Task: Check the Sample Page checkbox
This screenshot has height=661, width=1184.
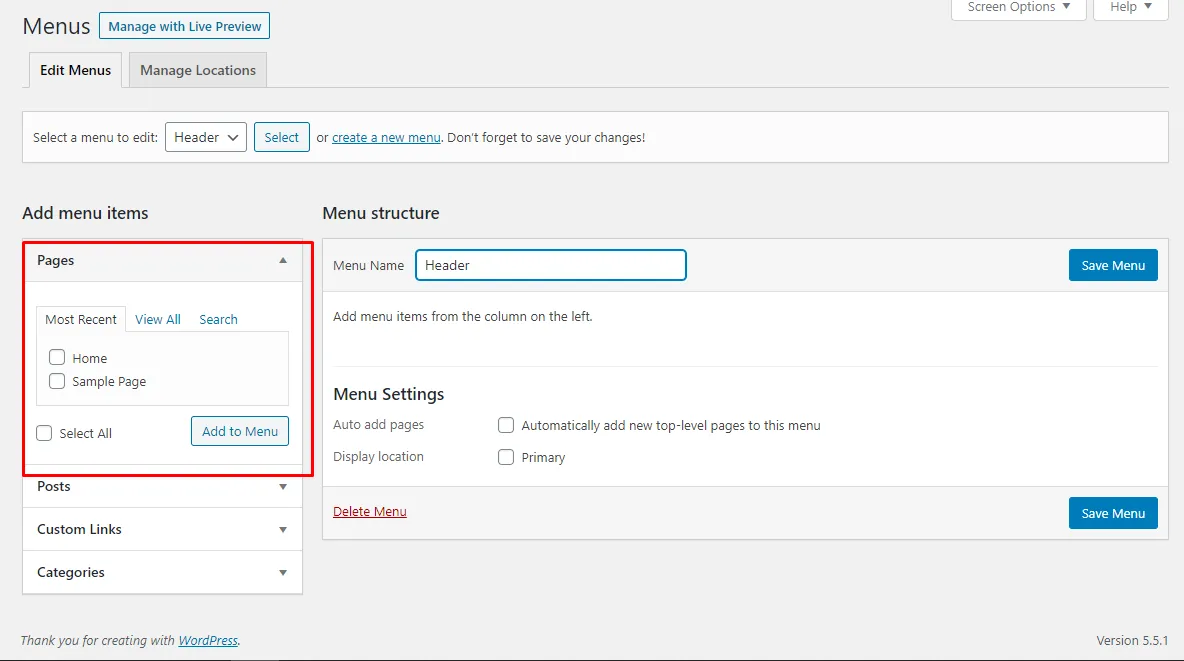Action: pyautogui.click(x=57, y=382)
